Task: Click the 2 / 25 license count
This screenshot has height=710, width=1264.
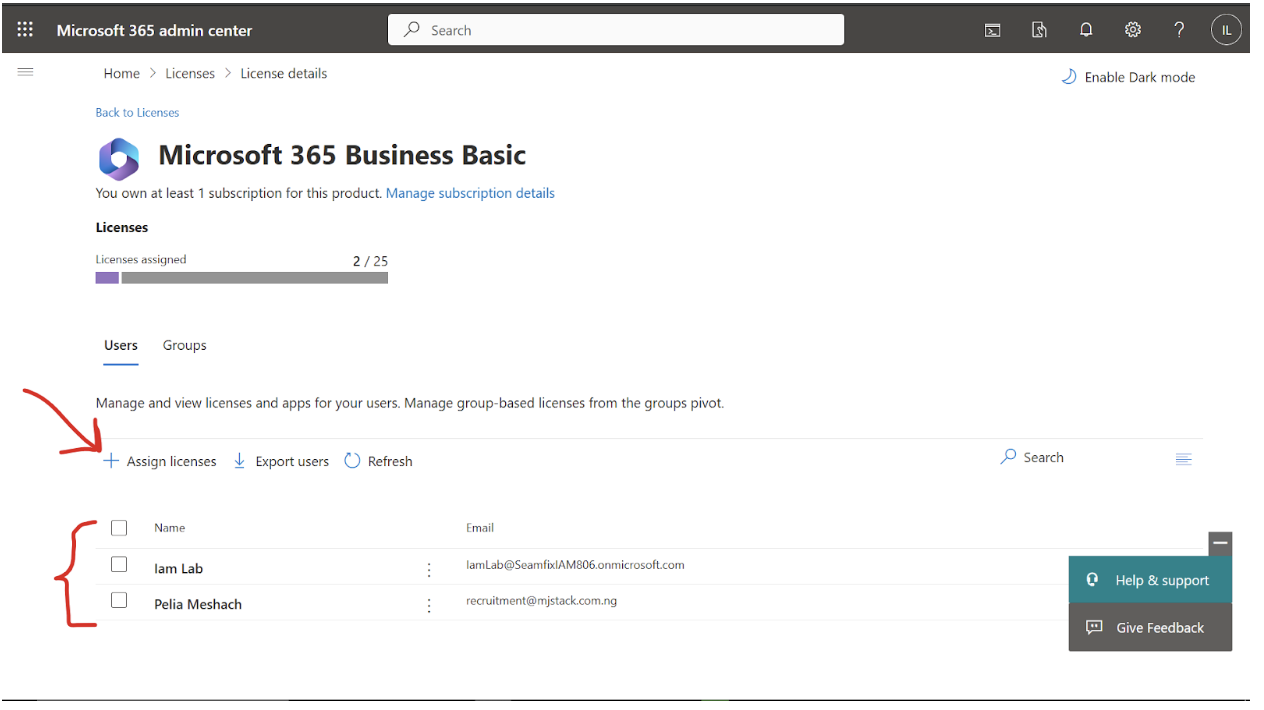Action: pyautogui.click(x=370, y=260)
